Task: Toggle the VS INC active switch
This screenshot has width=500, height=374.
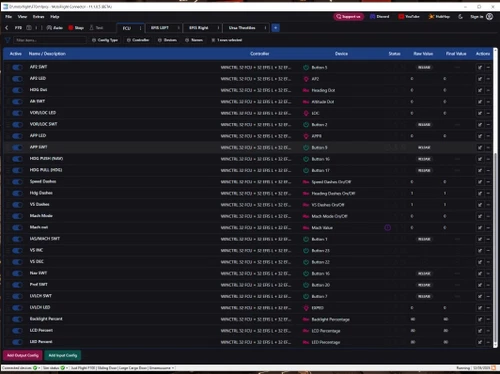Action: (x=17, y=250)
